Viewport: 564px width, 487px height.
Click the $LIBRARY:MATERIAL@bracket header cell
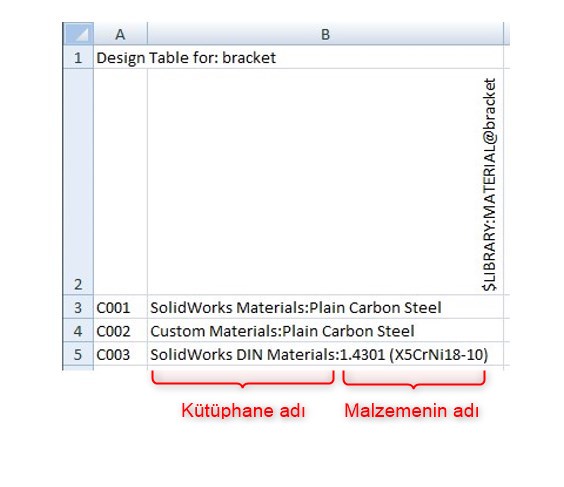point(325,182)
